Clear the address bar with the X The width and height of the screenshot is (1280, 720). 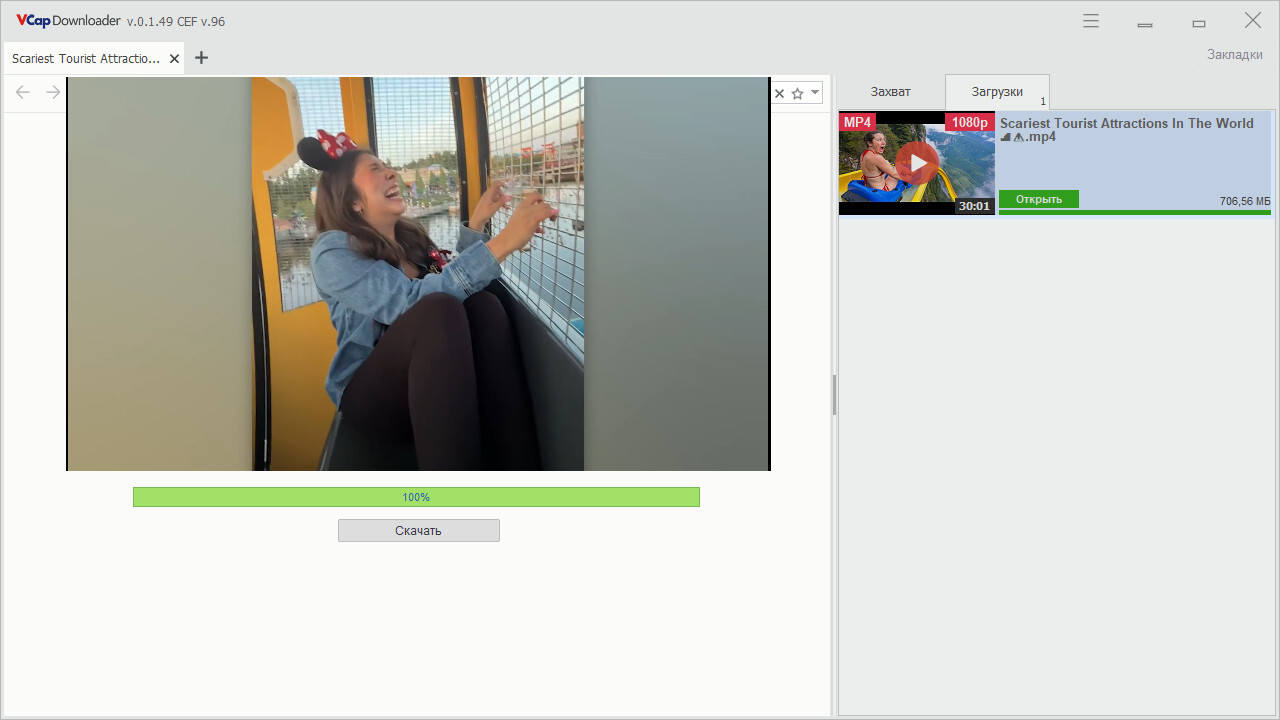pyautogui.click(x=780, y=93)
